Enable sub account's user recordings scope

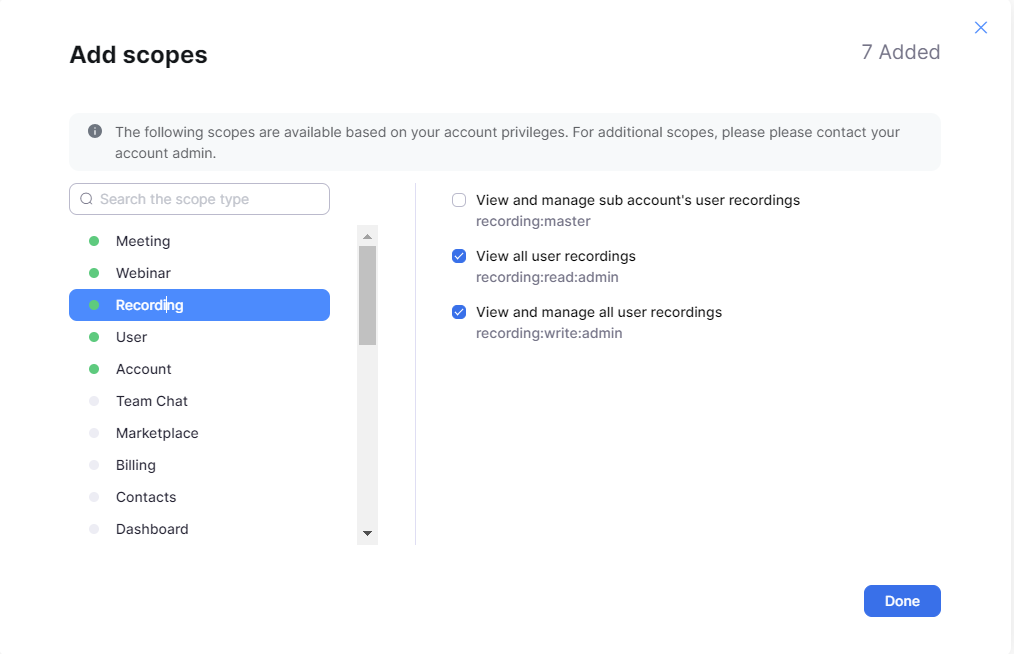tap(459, 200)
